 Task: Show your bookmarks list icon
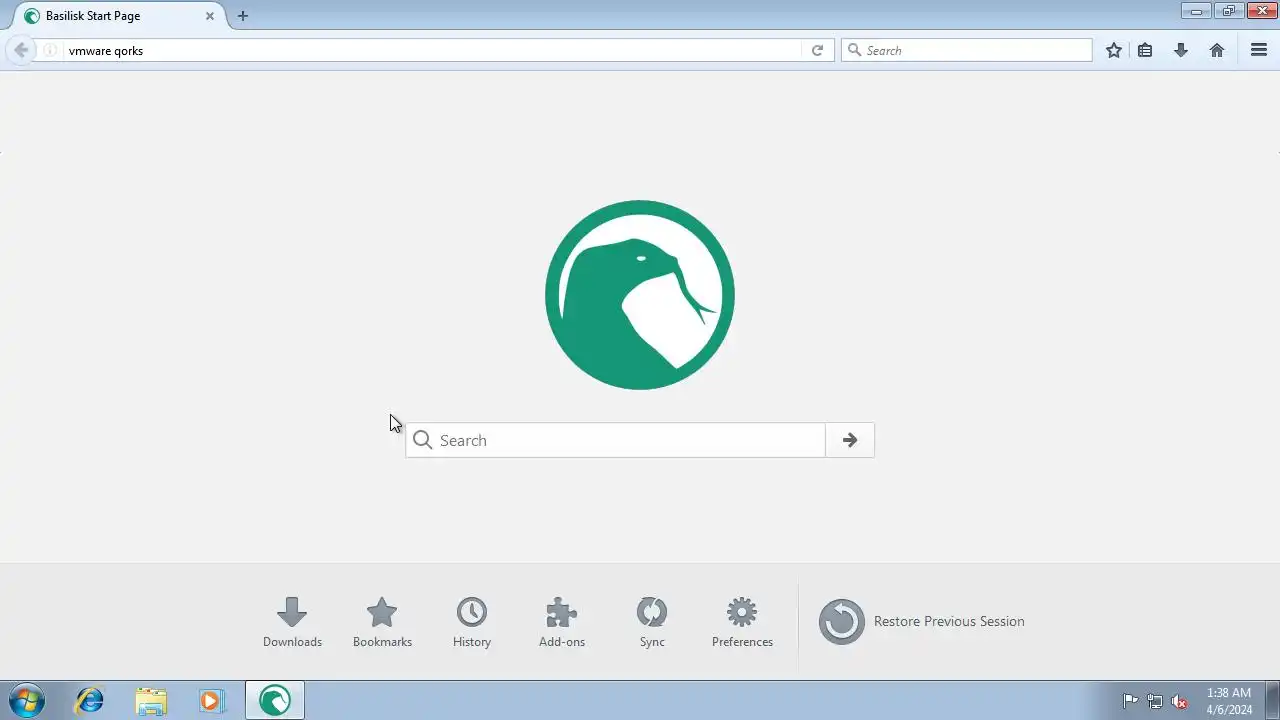(1145, 50)
